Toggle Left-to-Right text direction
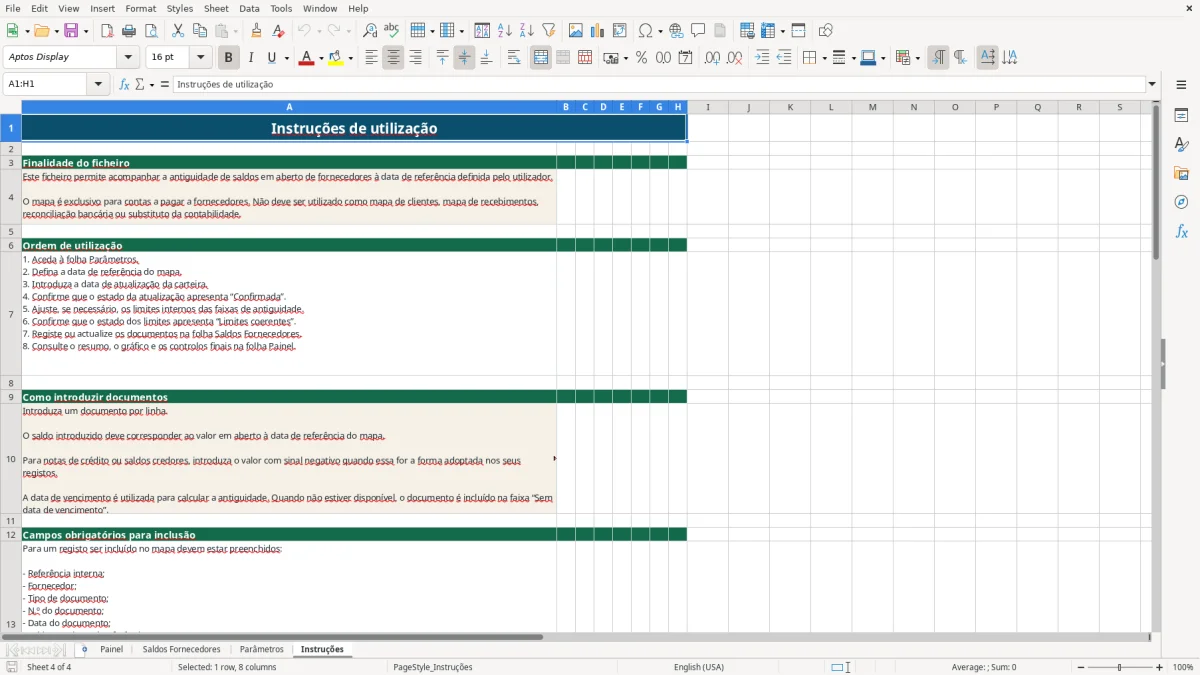1200x675 pixels. [x=938, y=58]
